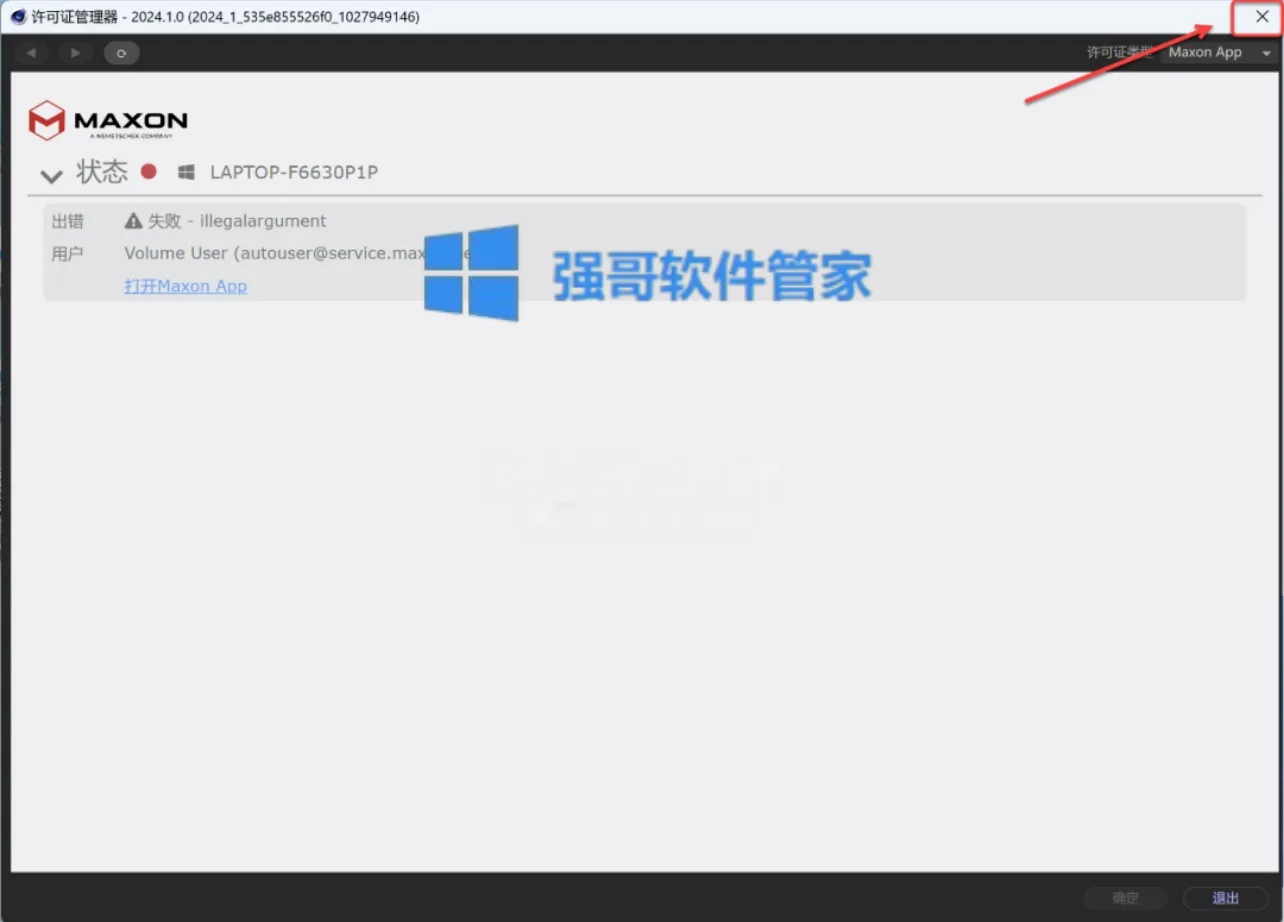1284x922 pixels.
Task: Click the 状态 section heading
Action: coord(102,172)
